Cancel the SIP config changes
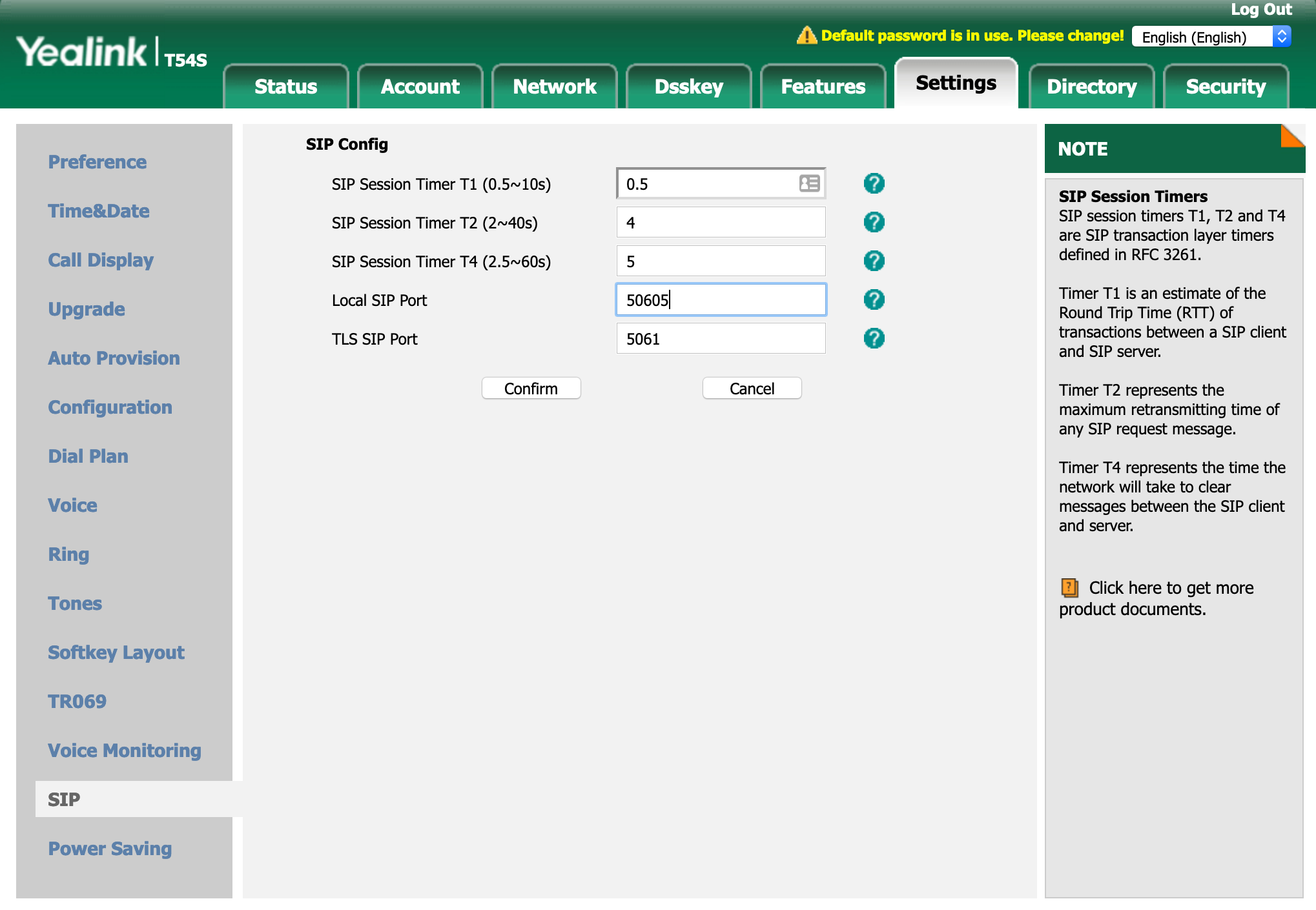 point(752,388)
